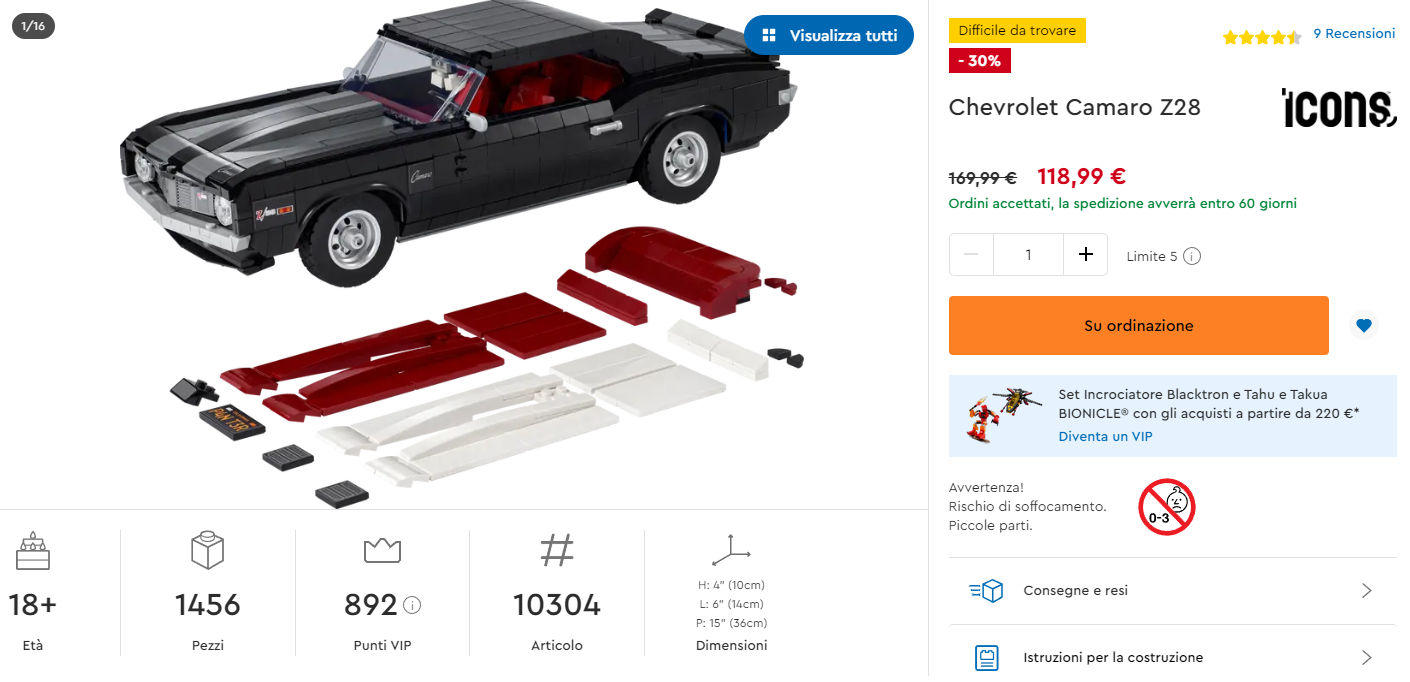Expand Istruzioni per la costruzione chevron
The width and height of the screenshot is (1410, 682).
click(1367, 658)
